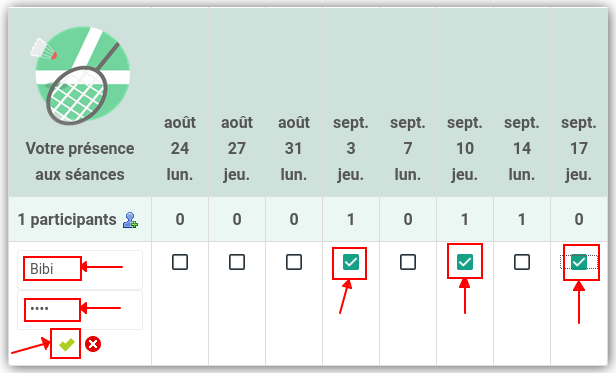Click the masked password field
616x373 pixels.
(x=80, y=310)
